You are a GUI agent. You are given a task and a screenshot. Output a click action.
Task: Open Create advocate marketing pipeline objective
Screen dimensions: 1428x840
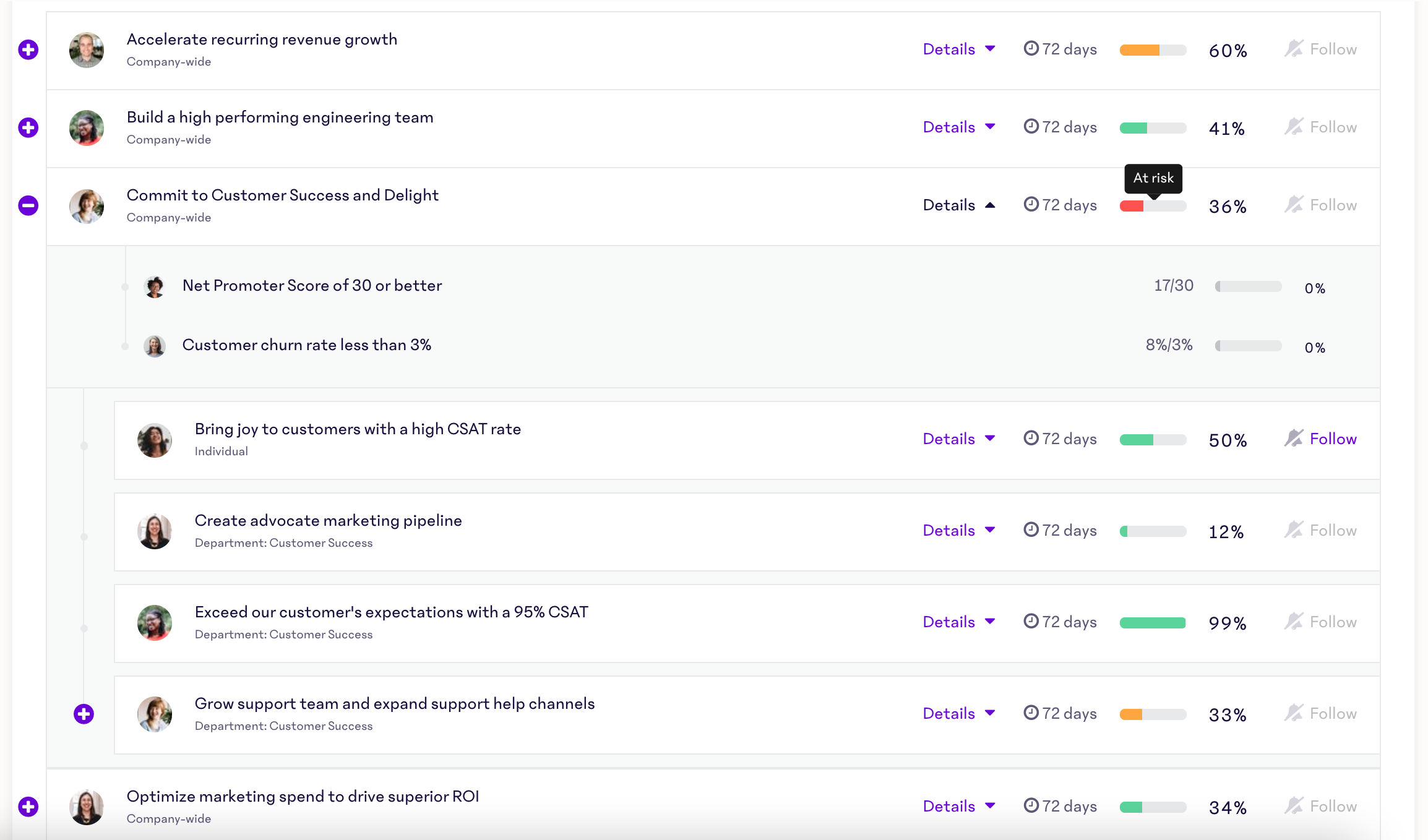click(328, 521)
